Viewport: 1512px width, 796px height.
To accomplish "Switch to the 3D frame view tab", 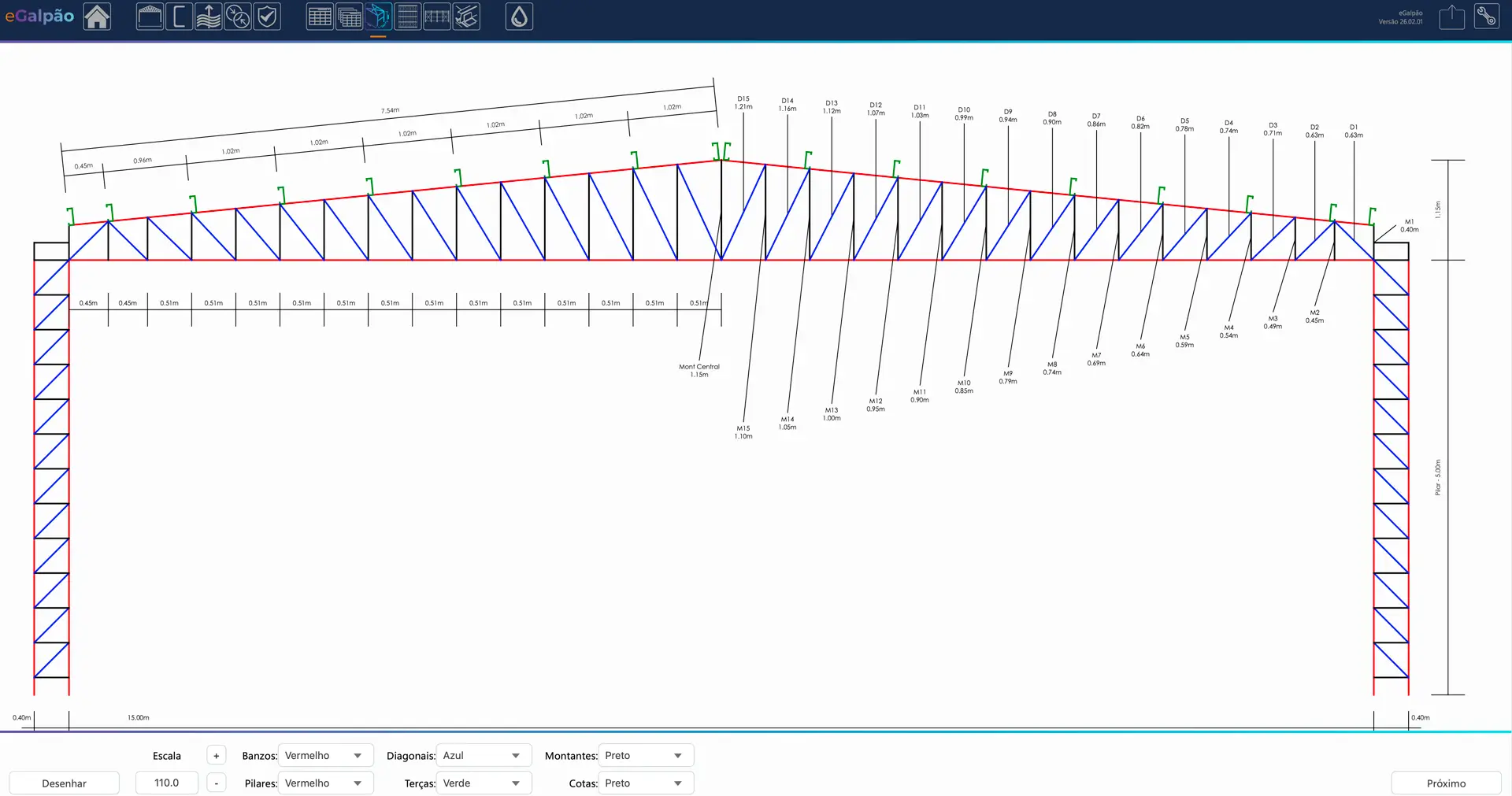I will [378, 17].
